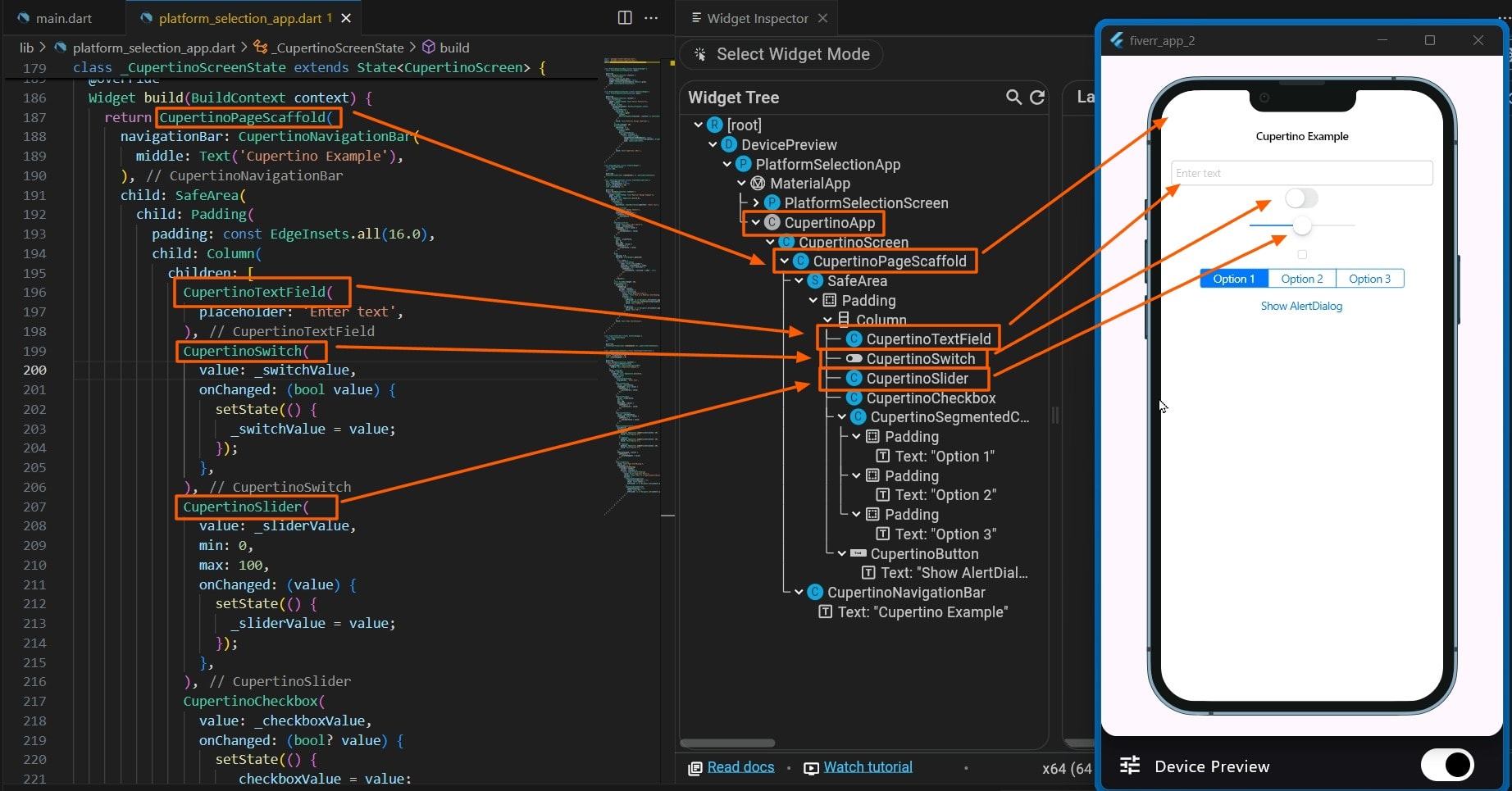Image resolution: width=1512 pixels, height=791 pixels.
Task: Open the Watch tutorial link
Action: pos(868,767)
